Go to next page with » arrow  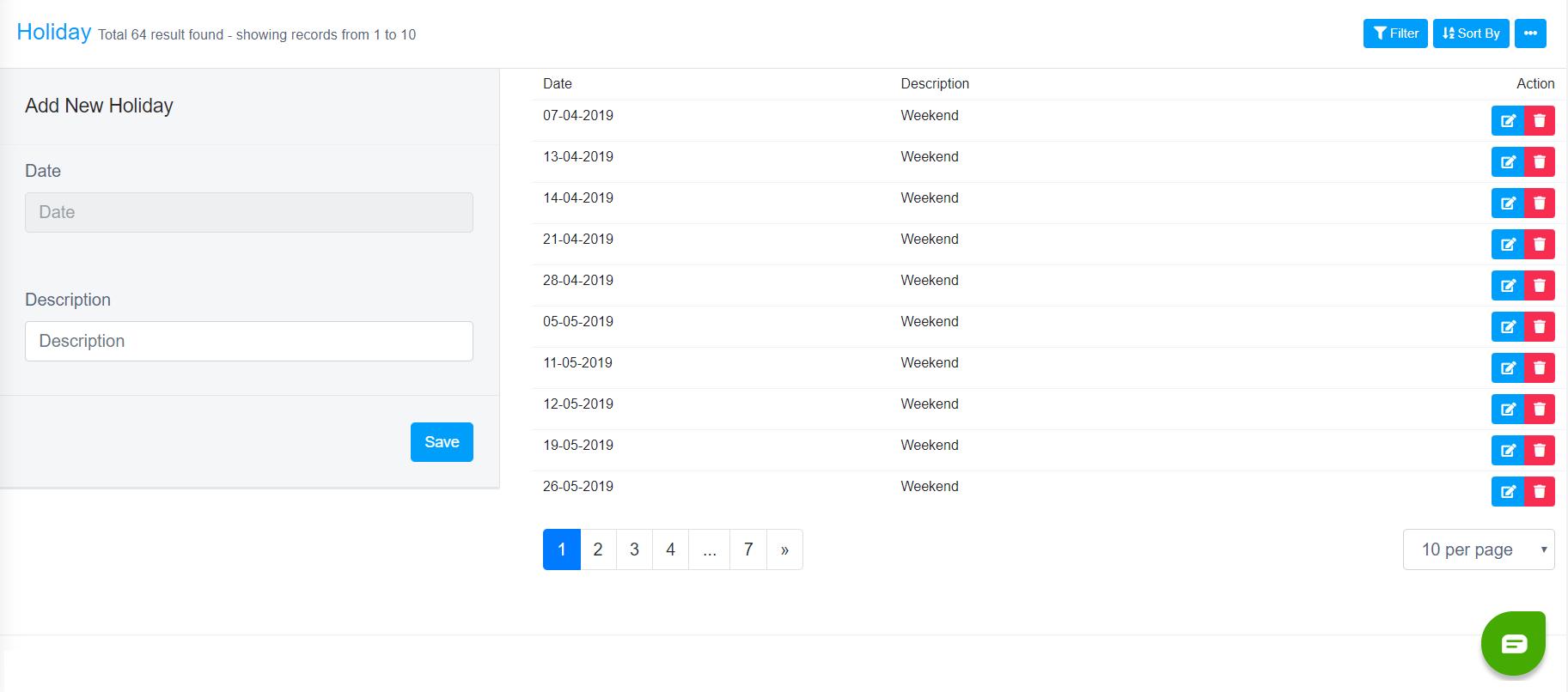pos(784,549)
